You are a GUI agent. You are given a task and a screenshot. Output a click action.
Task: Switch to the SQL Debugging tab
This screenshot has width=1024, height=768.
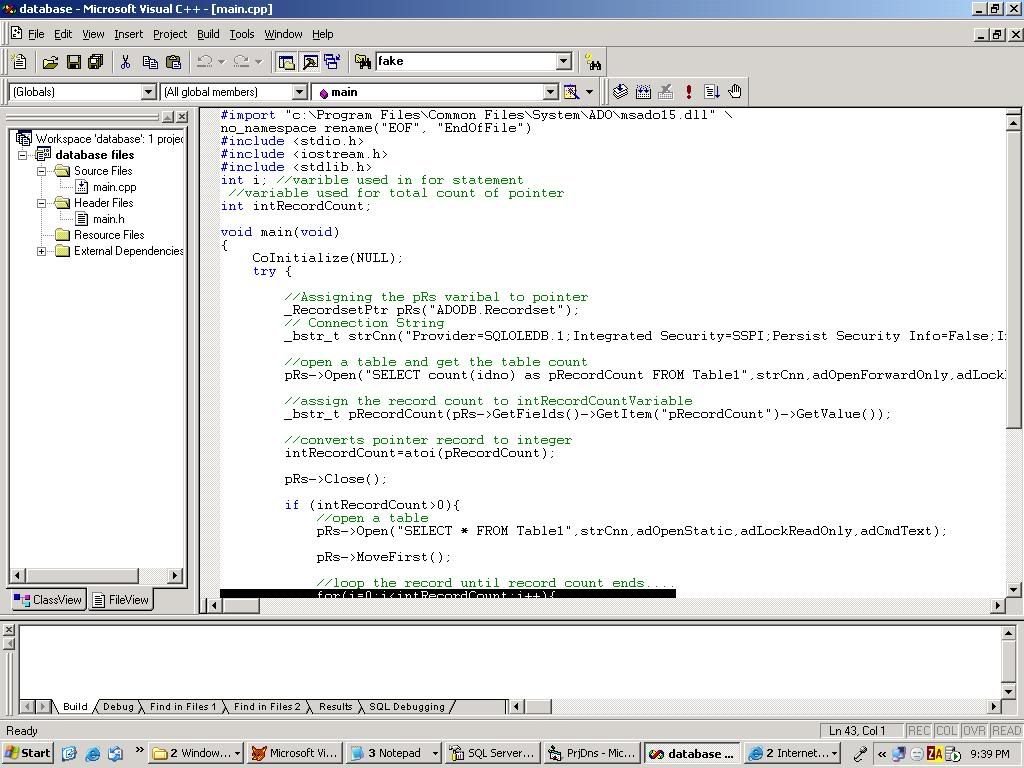(407, 707)
